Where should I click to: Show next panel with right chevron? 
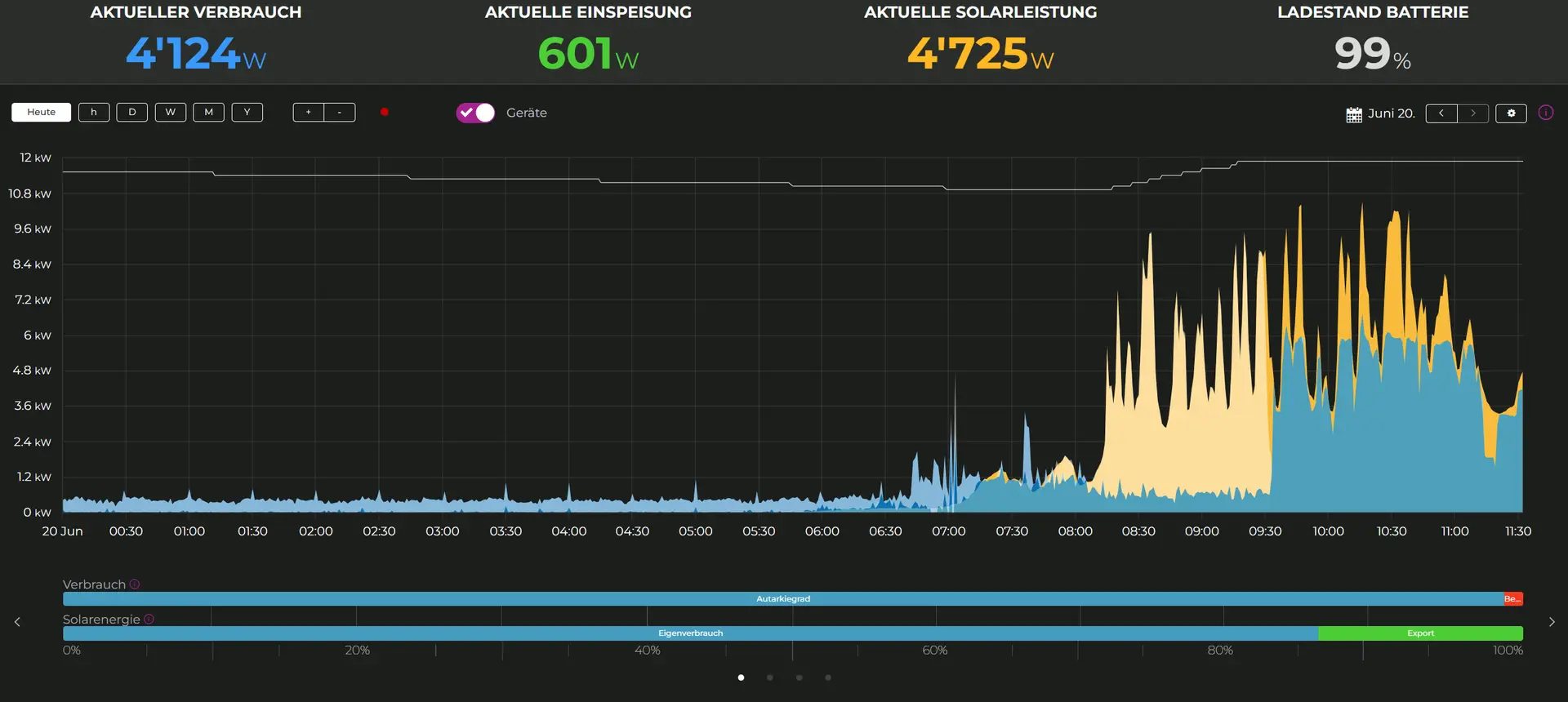click(x=1552, y=622)
